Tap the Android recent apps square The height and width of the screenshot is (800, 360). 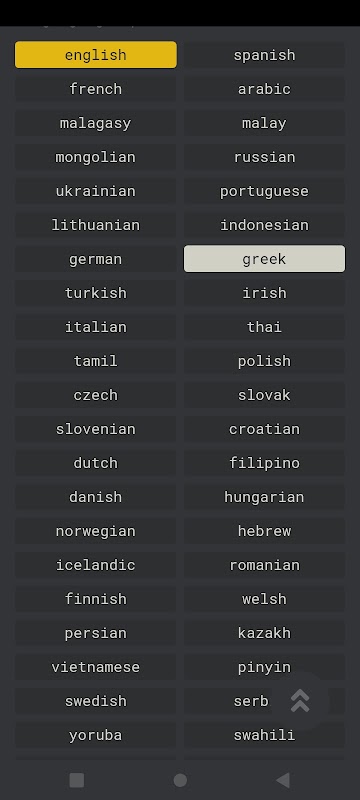[76, 780]
